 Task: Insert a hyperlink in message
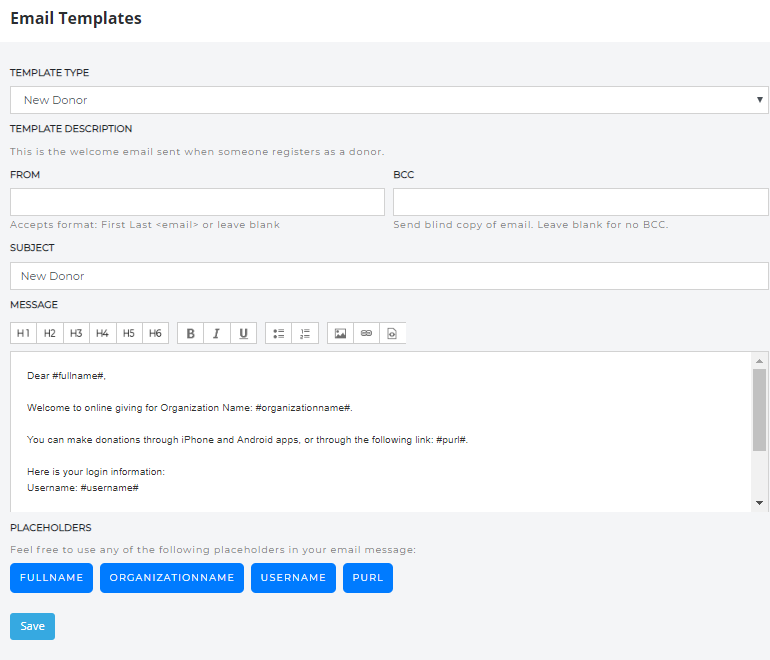point(366,333)
